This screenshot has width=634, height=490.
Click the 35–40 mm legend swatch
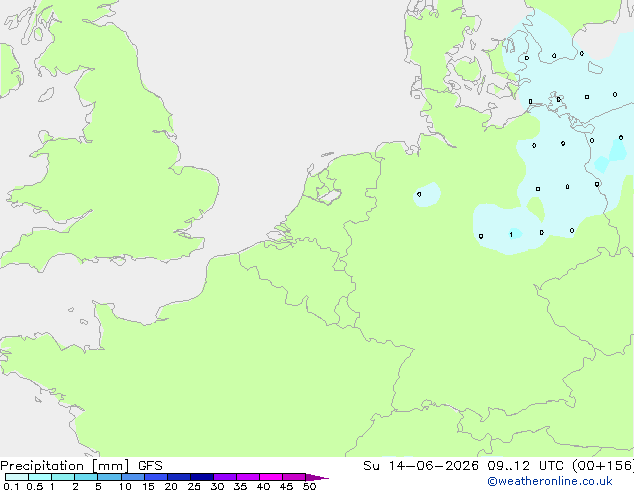[248, 477]
